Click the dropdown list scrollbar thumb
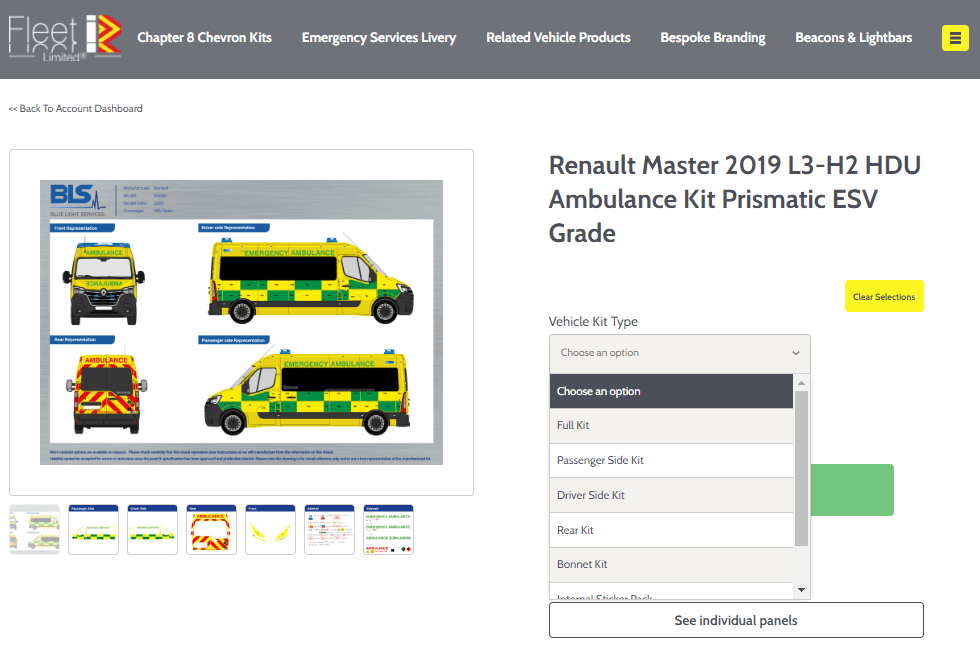This screenshot has width=980, height=662. pyautogui.click(x=801, y=468)
